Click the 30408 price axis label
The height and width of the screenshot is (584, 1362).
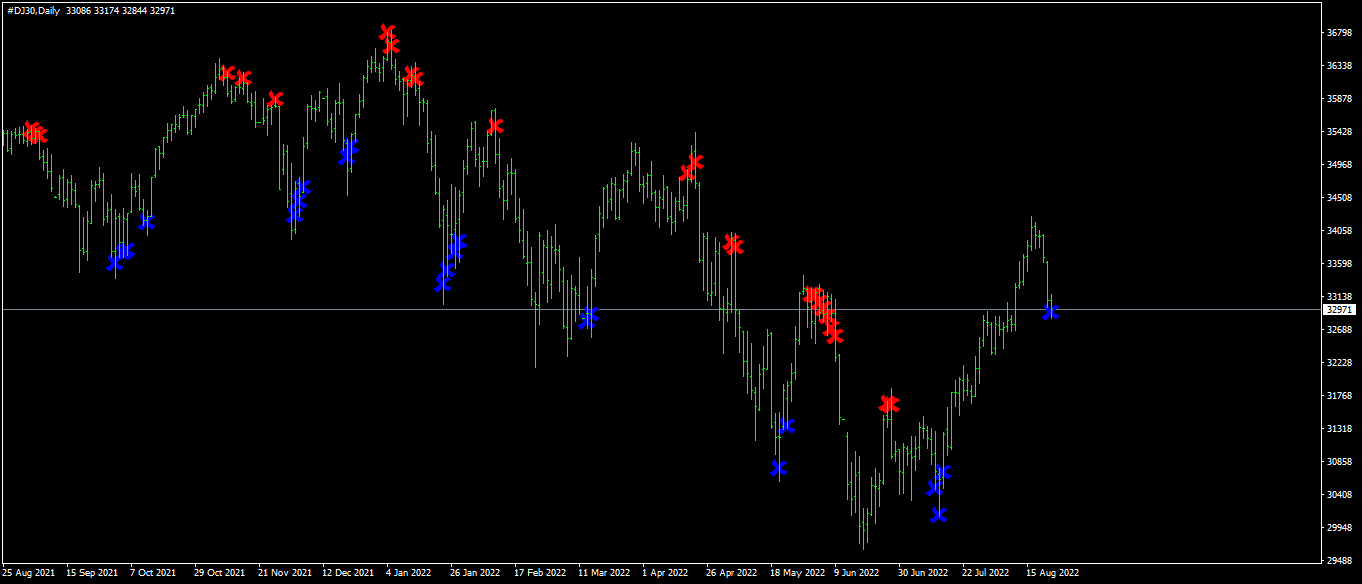[x=1339, y=495]
